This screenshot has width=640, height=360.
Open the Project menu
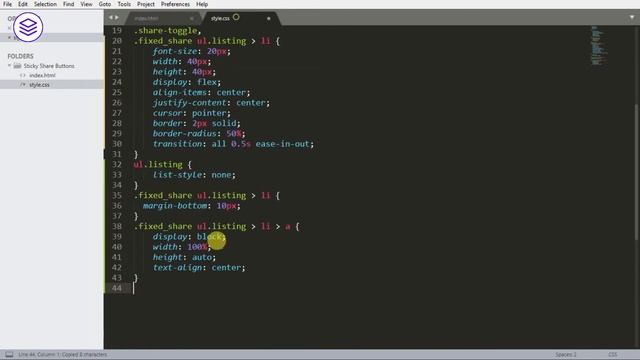pyautogui.click(x=146, y=4)
